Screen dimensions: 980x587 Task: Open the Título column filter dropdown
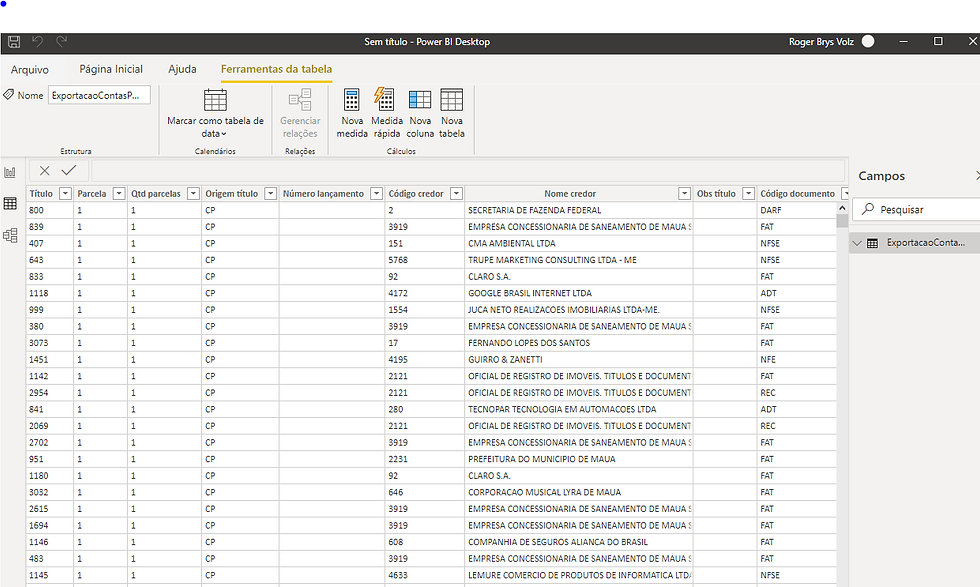pyautogui.click(x=65, y=194)
